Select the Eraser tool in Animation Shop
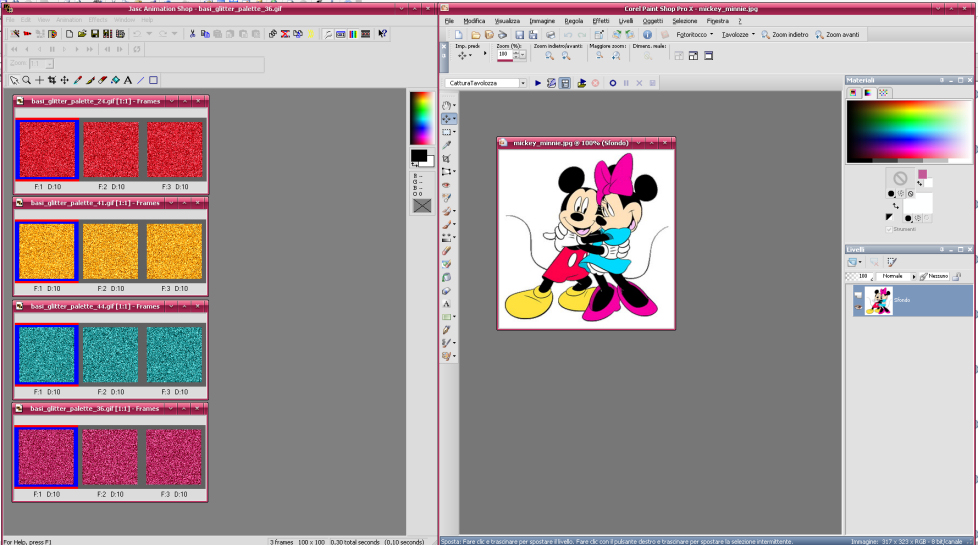The width and height of the screenshot is (978, 545). point(102,80)
